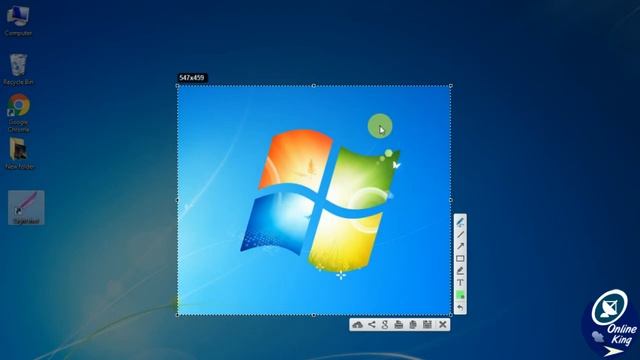The image size is (640, 360).
Task: Search similar images on Google
Action: [x=385, y=325]
